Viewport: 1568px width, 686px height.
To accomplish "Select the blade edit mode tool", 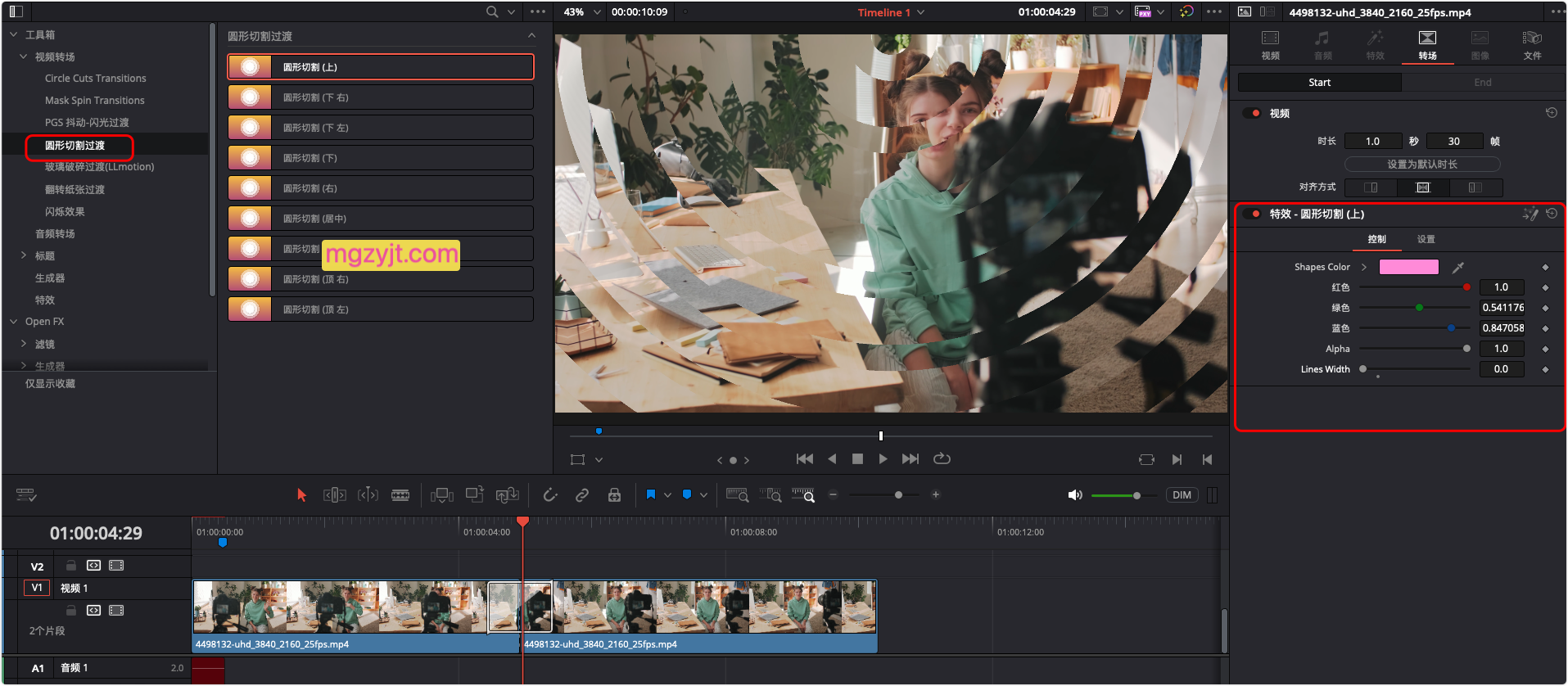I will 400,495.
